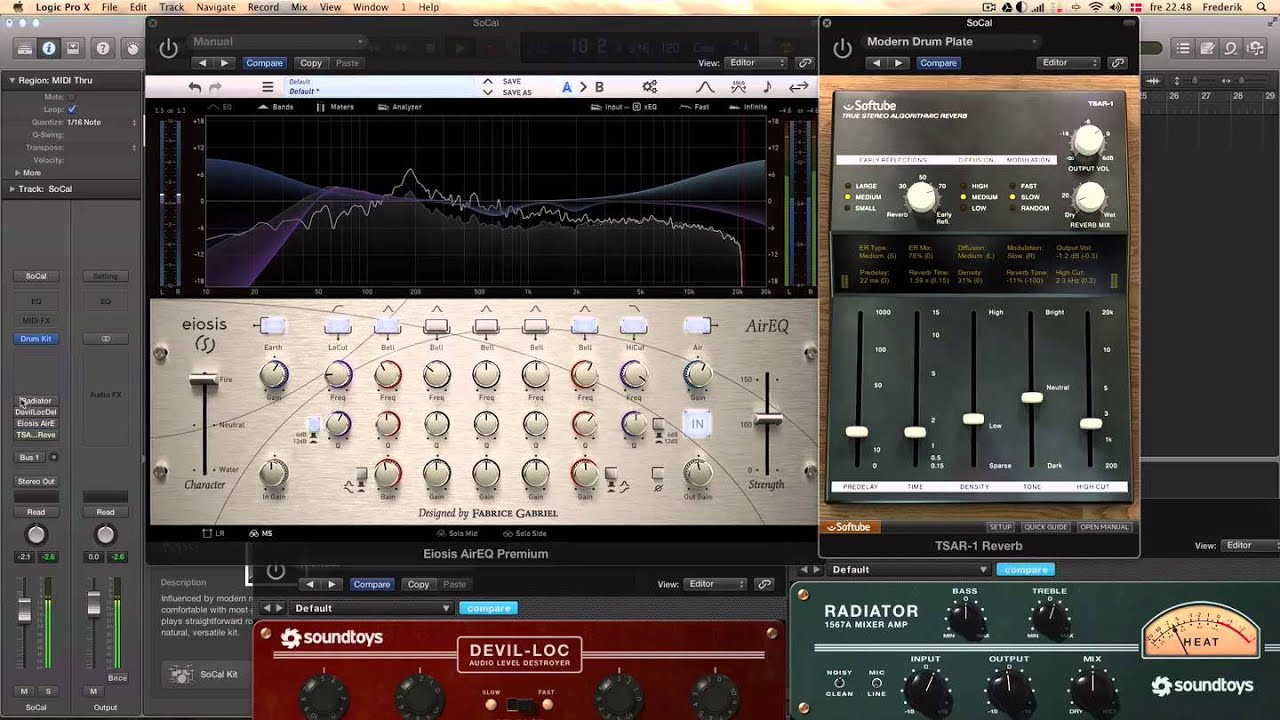Select AirEQ LR mode
Viewport: 1280px width, 720px height.
pyautogui.click(x=213, y=534)
